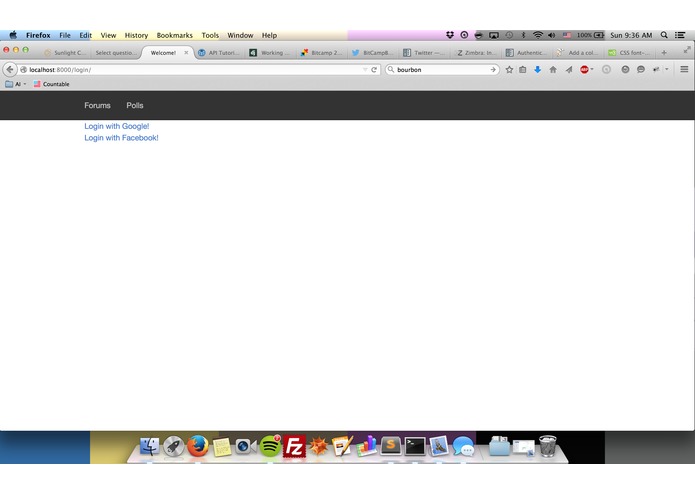
Task: Click the Login with Facebook! link
Action: click(121, 138)
